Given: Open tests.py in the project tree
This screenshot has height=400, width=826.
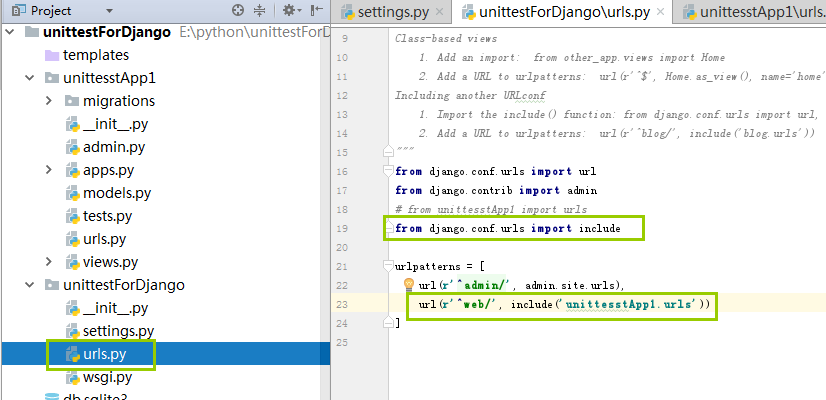Looking at the screenshot, I should [107, 216].
